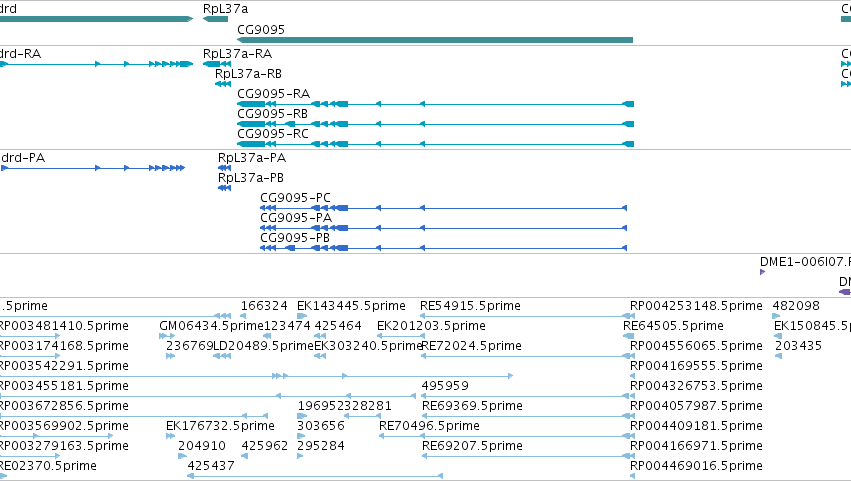
Task: Select the RpL37a-PA protein arrow glyph
Action: [225, 168]
